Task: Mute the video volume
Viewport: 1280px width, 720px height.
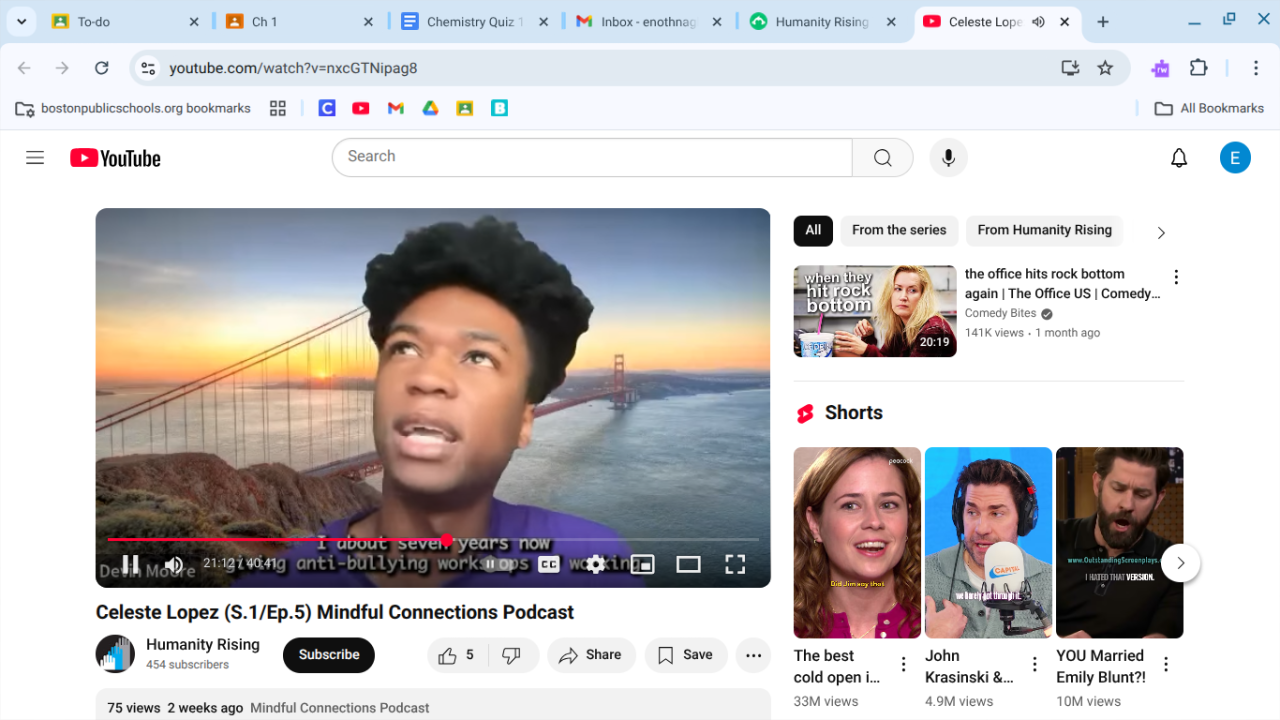Action: click(x=174, y=564)
